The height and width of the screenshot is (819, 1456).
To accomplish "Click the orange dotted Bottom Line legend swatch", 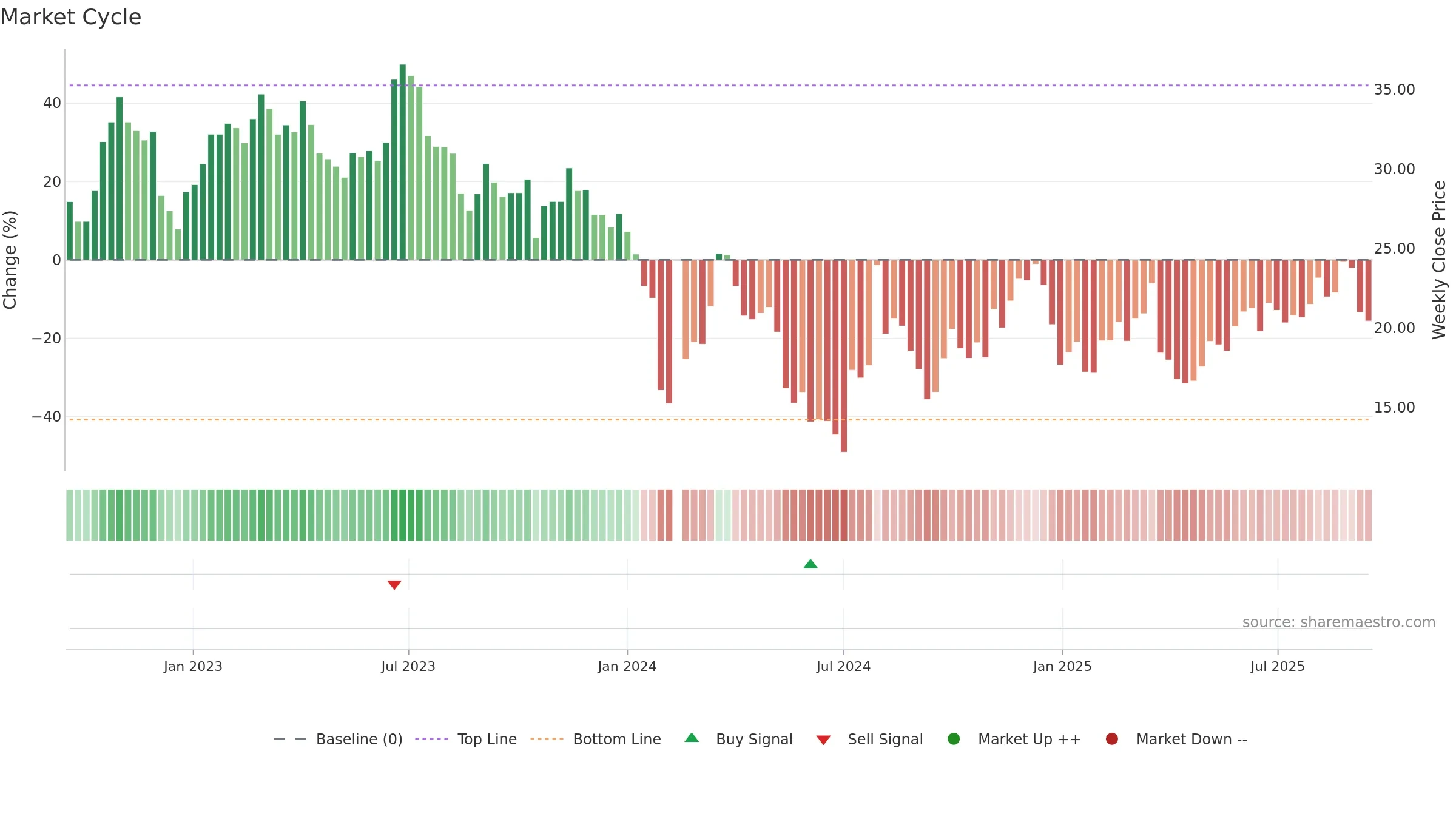I will click(x=547, y=739).
